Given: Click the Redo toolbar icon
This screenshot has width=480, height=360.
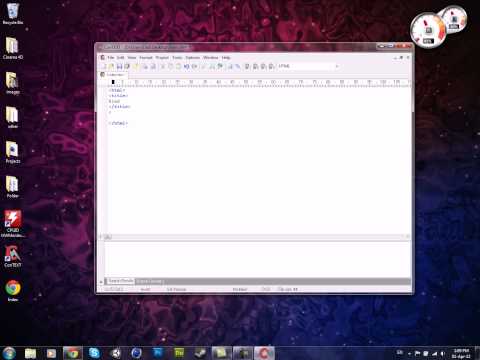Looking at the screenshot, I should [x=194, y=66].
